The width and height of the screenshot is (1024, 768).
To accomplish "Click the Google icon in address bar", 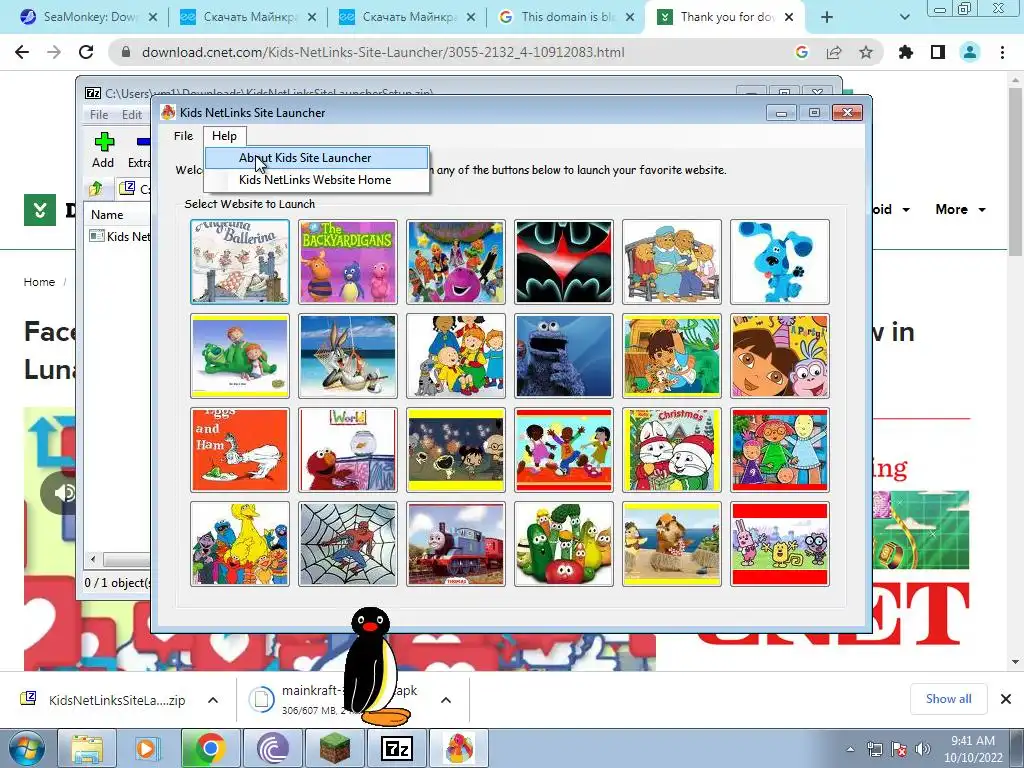I will click(x=802, y=52).
